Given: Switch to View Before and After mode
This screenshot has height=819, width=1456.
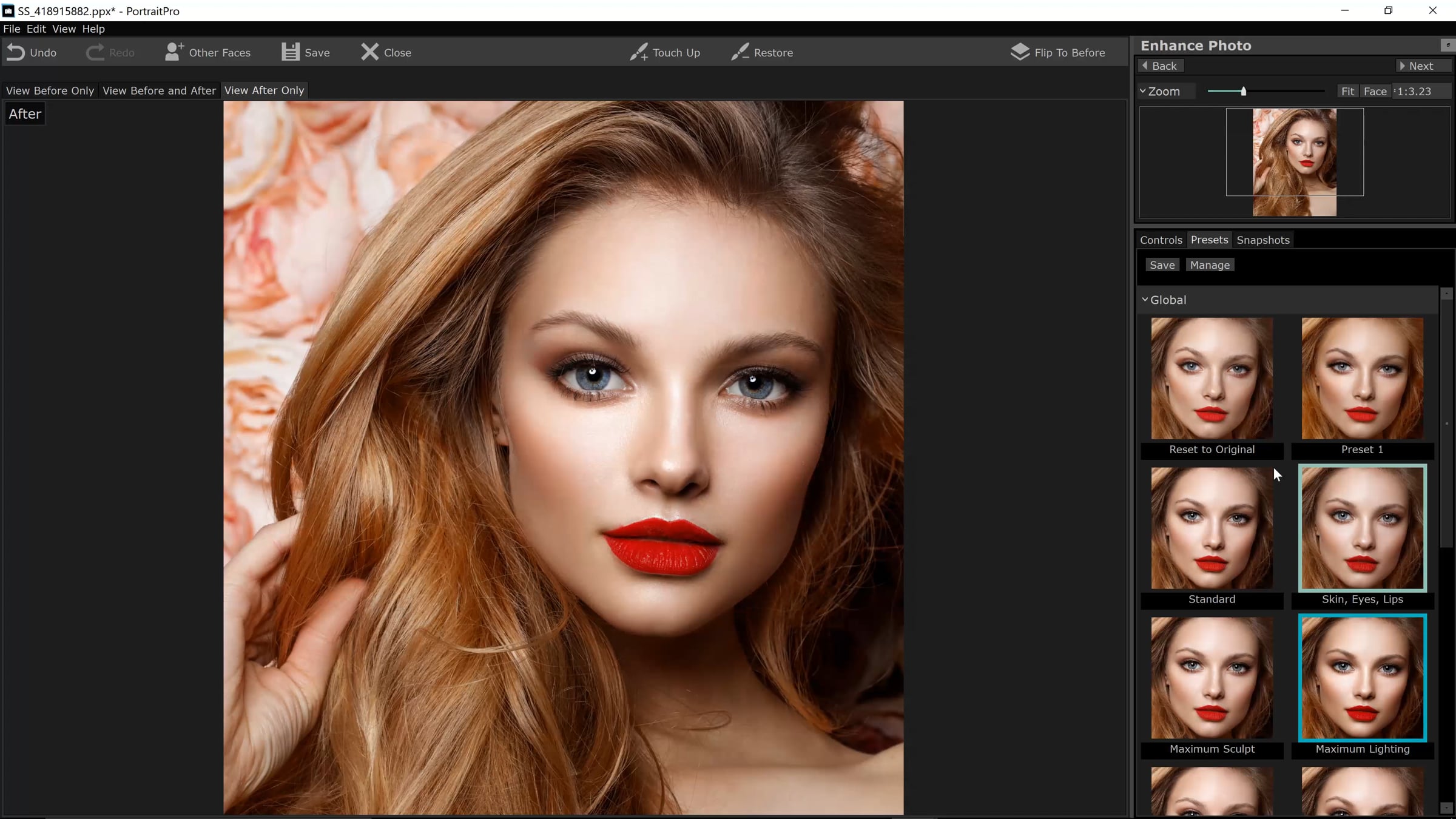Looking at the screenshot, I should tap(159, 90).
